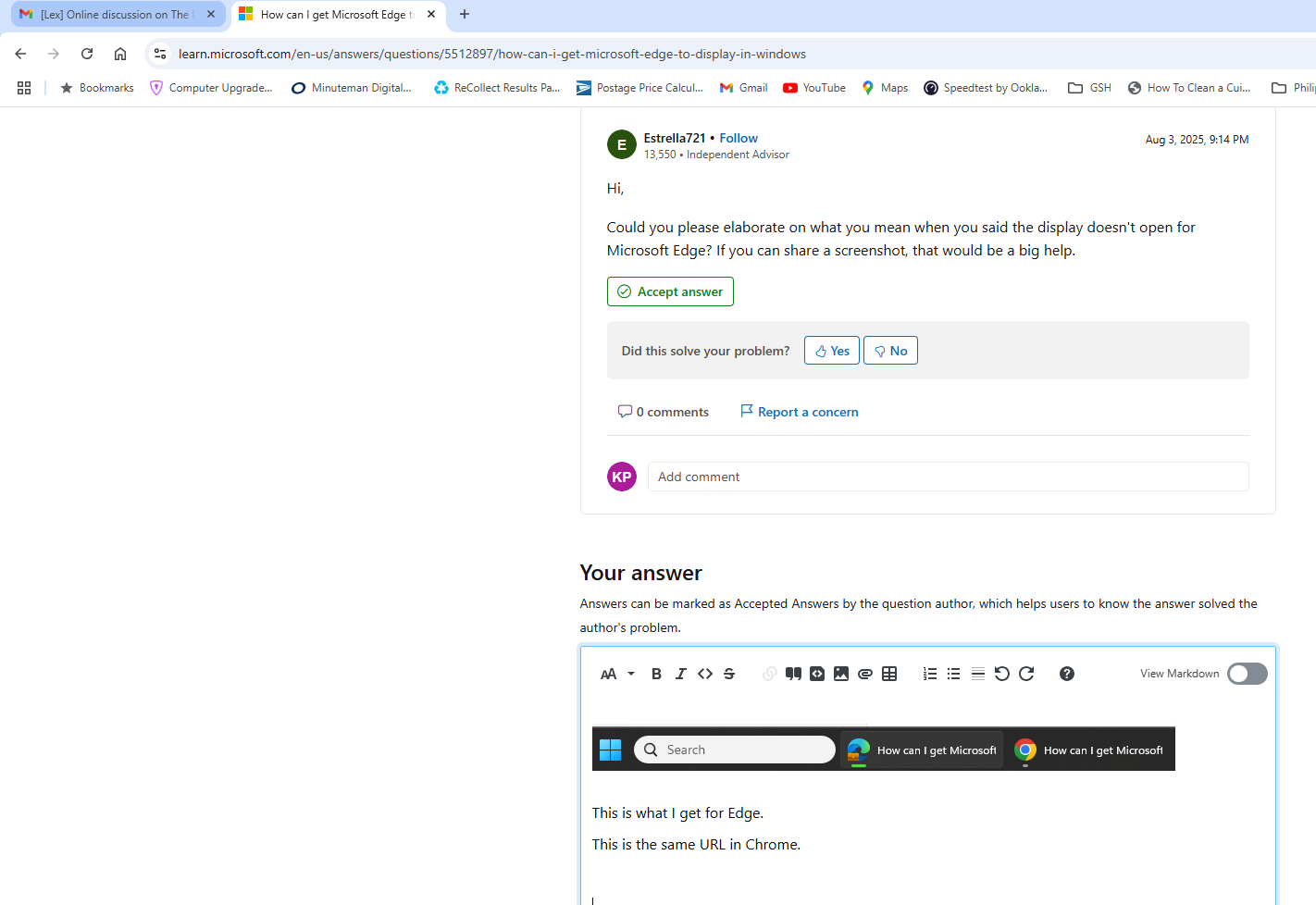Viewport: 1316px width, 905px height.
Task: Redo the last edit in editor
Action: [1026, 674]
